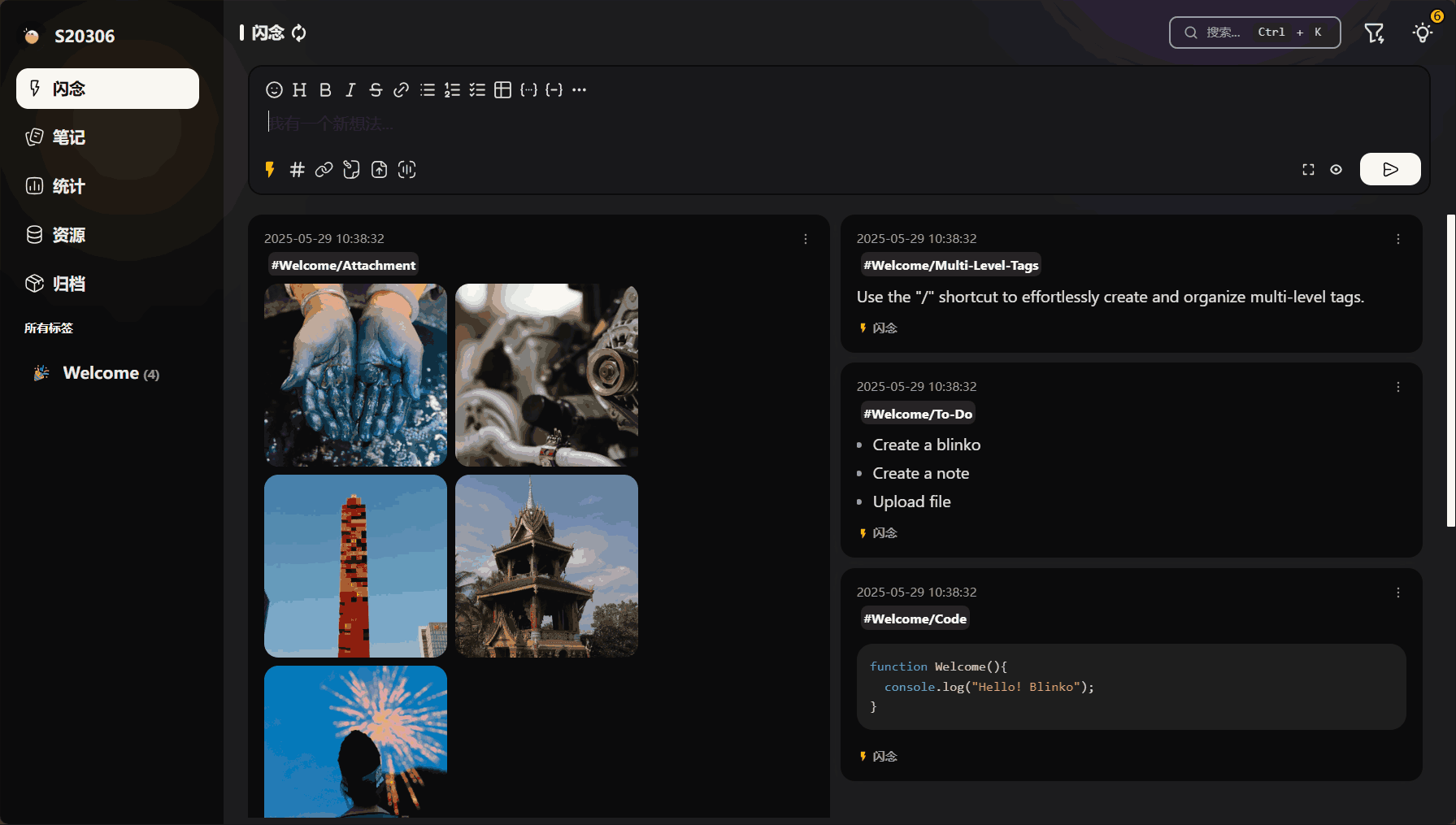Add a hashtag tag to the note
Screen dimensions: 1456x825
point(297,170)
